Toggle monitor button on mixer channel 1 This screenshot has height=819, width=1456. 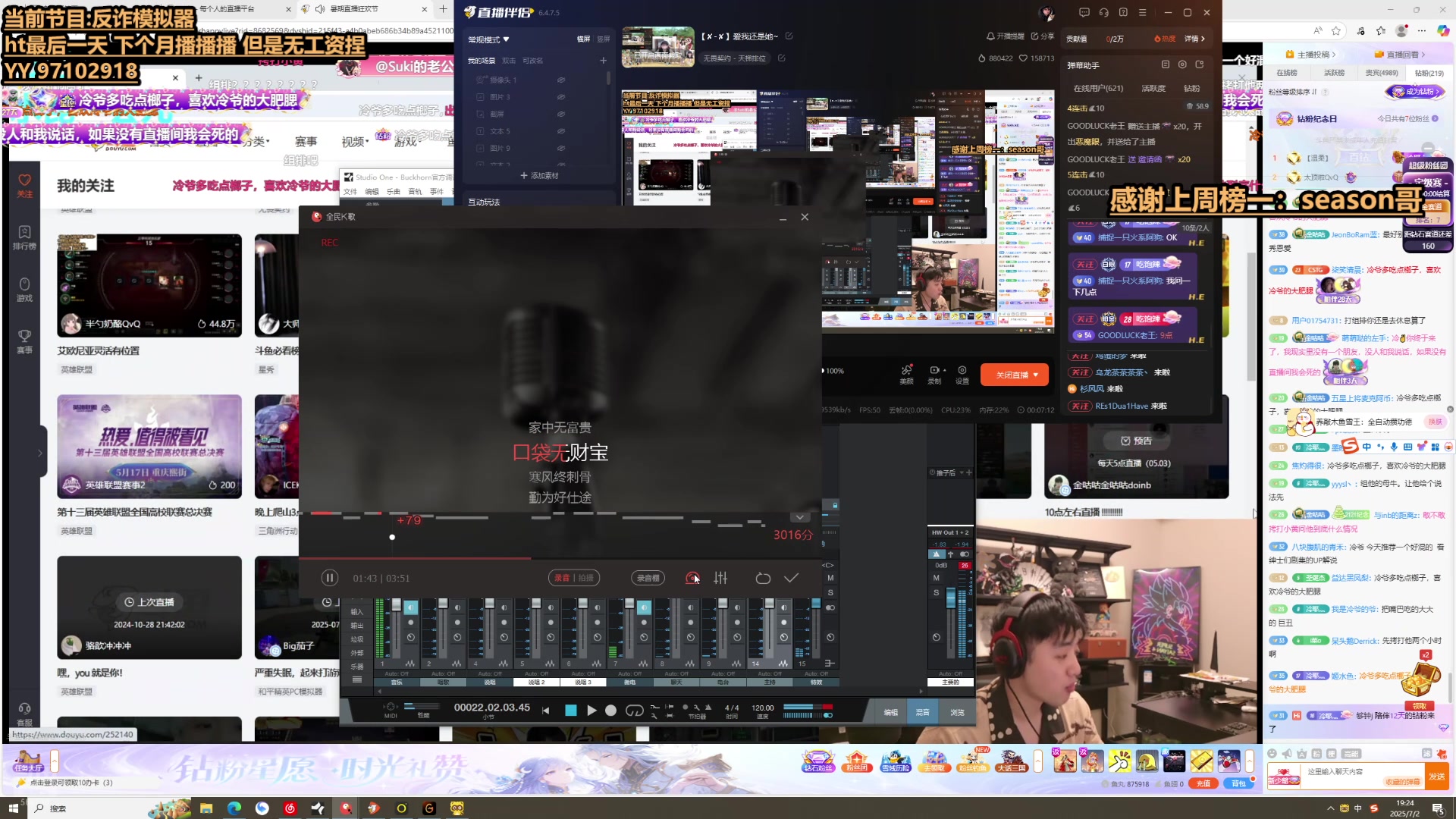tap(410, 607)
